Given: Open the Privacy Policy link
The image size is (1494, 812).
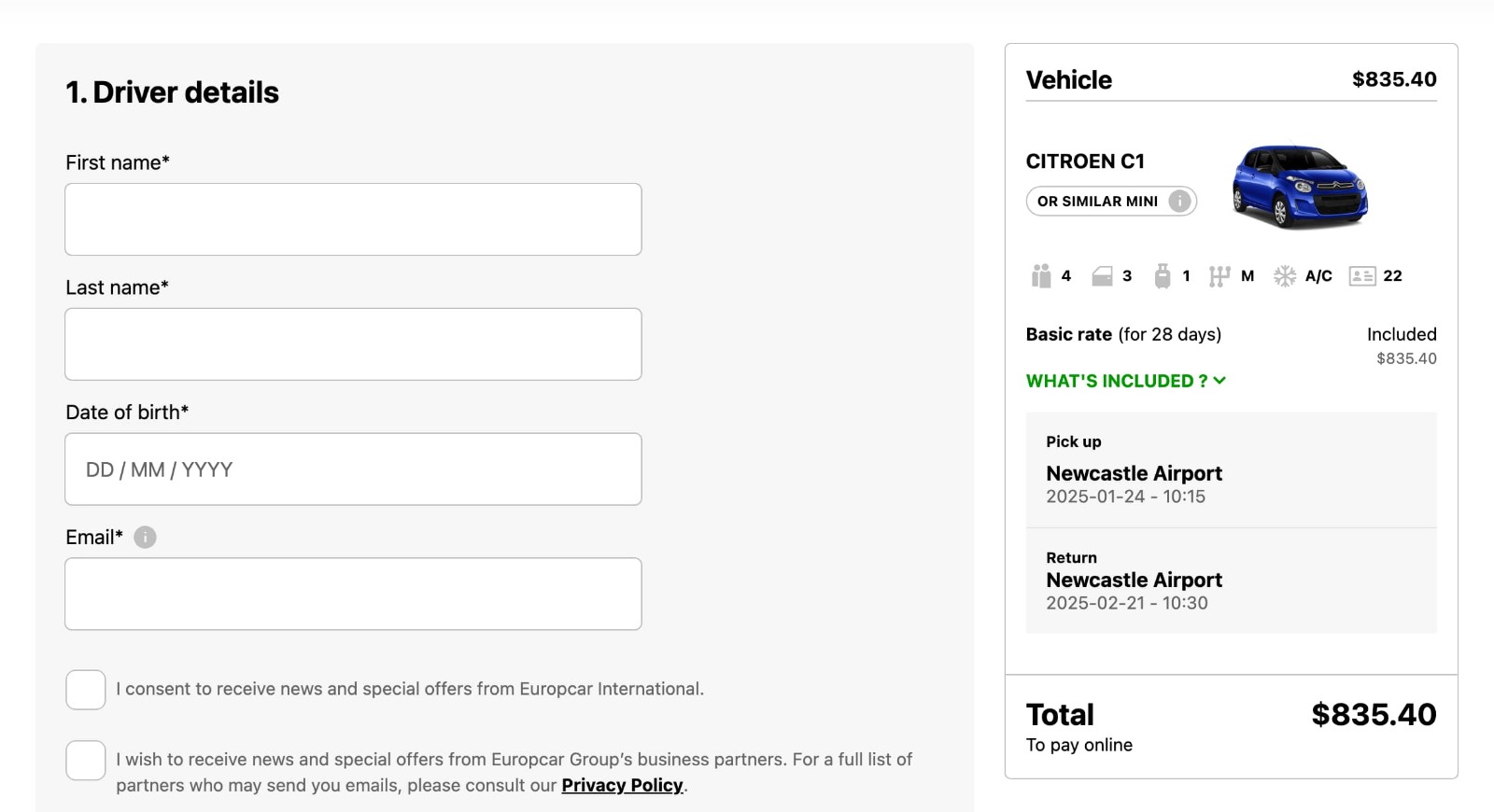Looking at the screenshot, I should (x=622, y=786).
